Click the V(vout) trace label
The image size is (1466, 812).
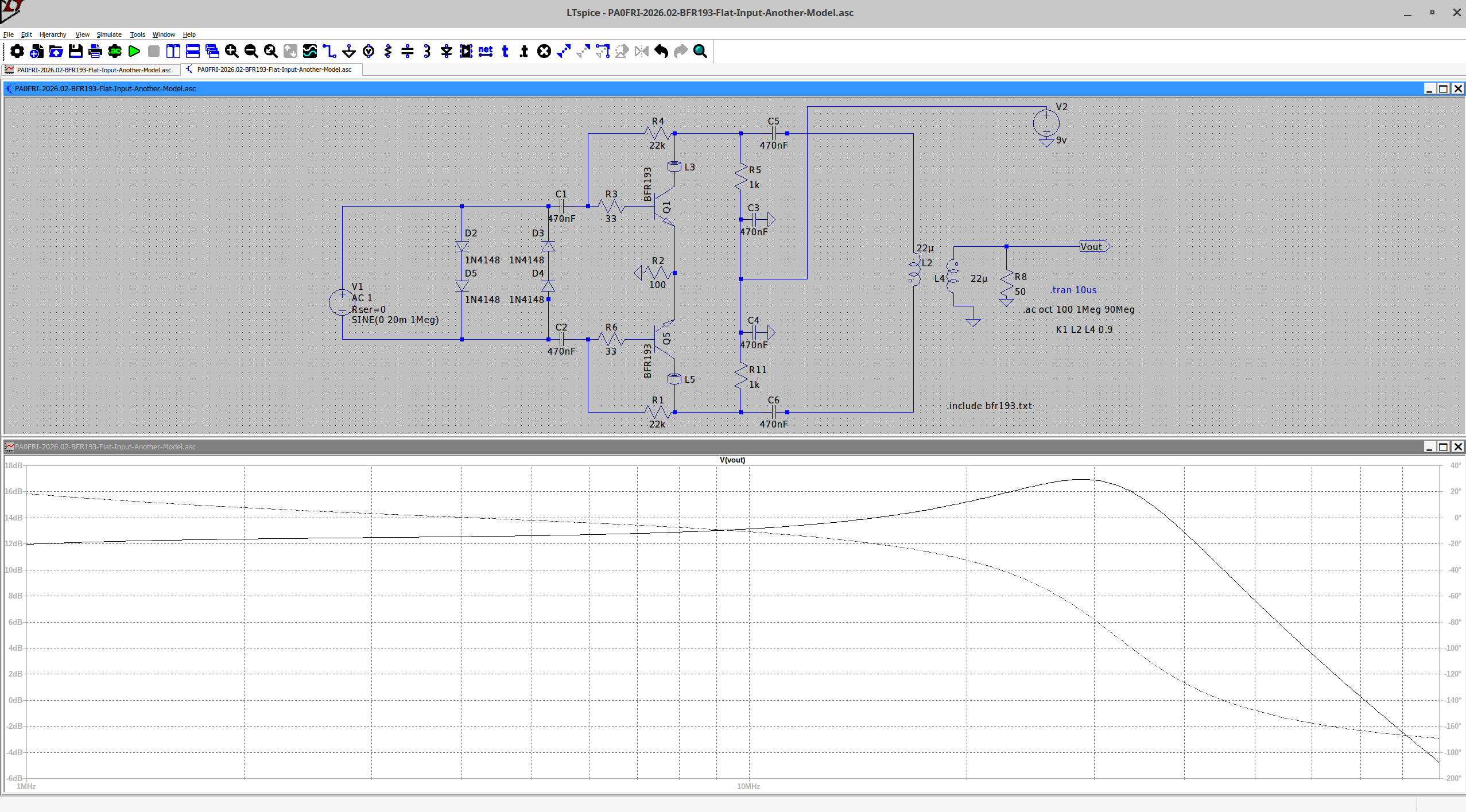[732, 459]
